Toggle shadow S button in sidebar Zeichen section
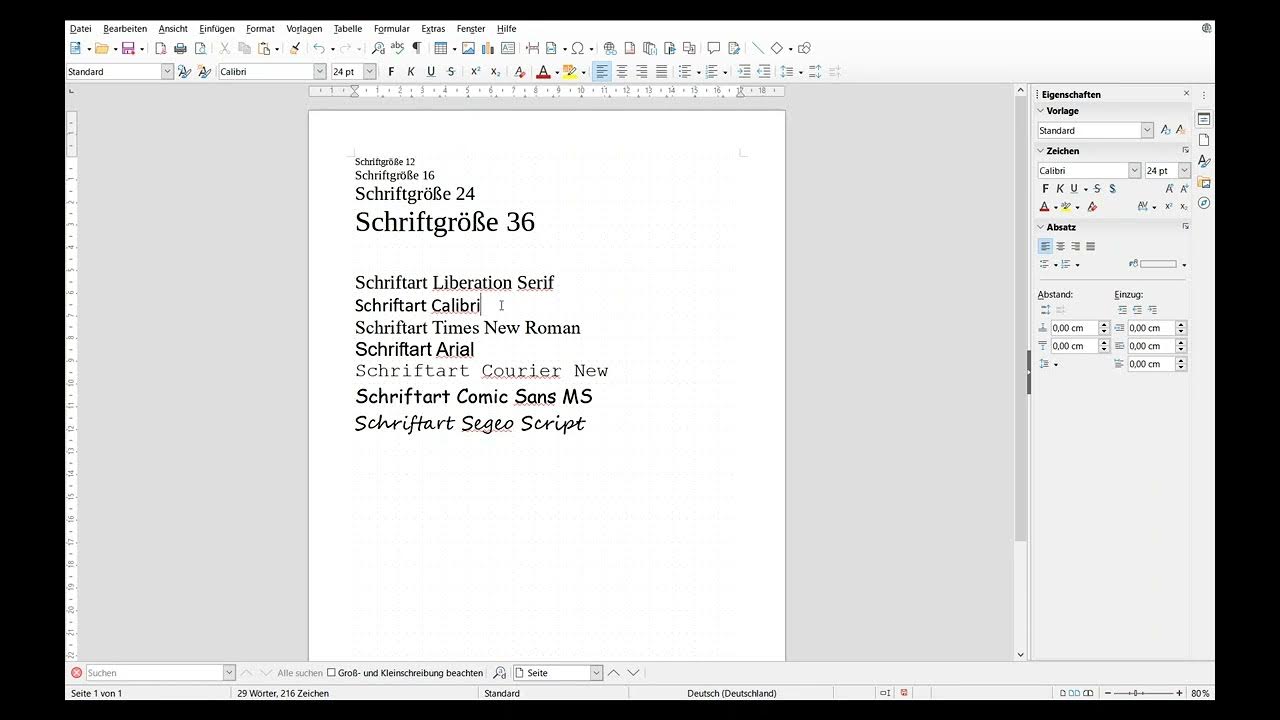Screen dimensions: 1280x720 coord(1112,189)
